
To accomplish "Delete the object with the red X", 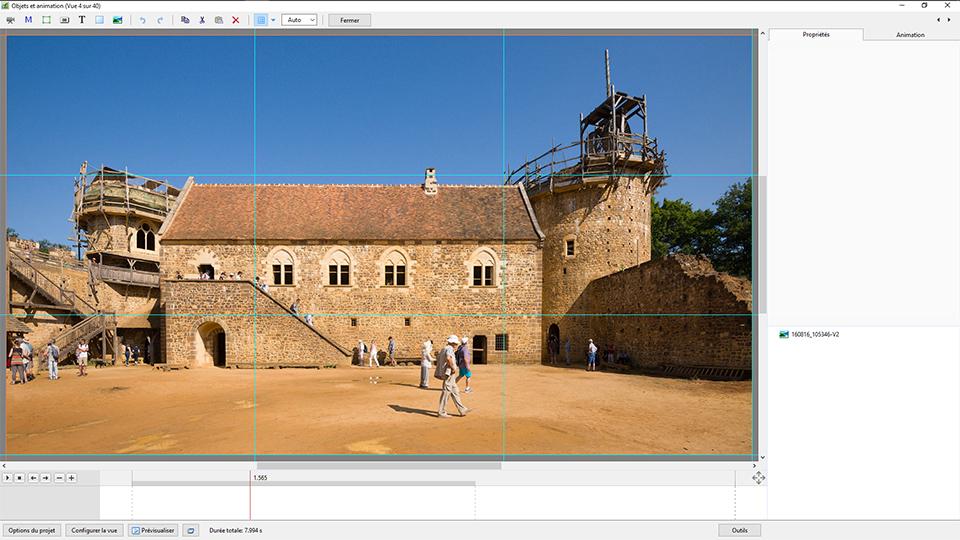I will [x=236, y=20].
